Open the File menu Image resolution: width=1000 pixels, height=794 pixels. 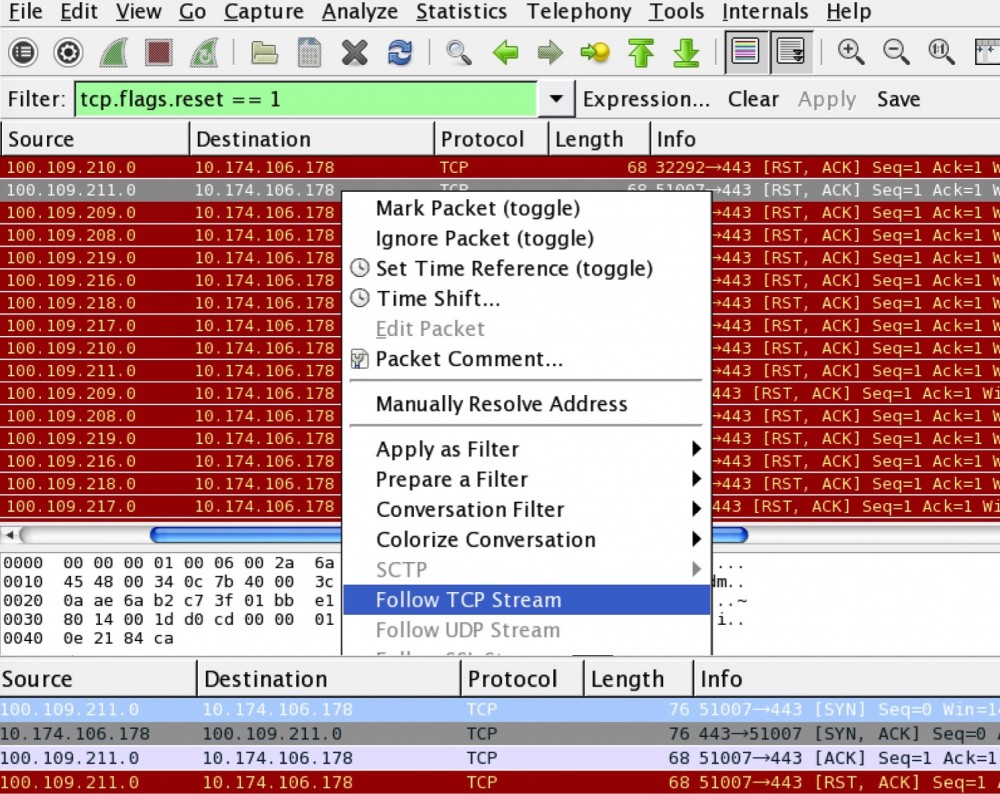tap(26, 11)
